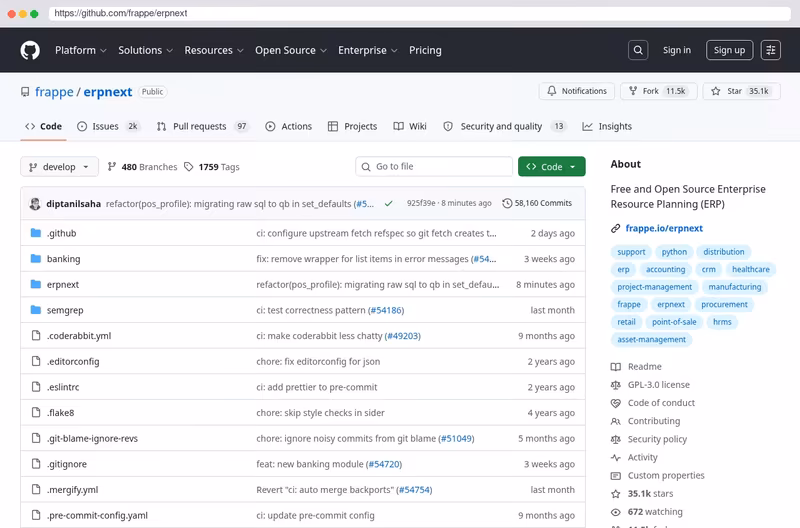Click the book icon beside Readme
Screen dimensions: 800x528
tap(616, 367)
